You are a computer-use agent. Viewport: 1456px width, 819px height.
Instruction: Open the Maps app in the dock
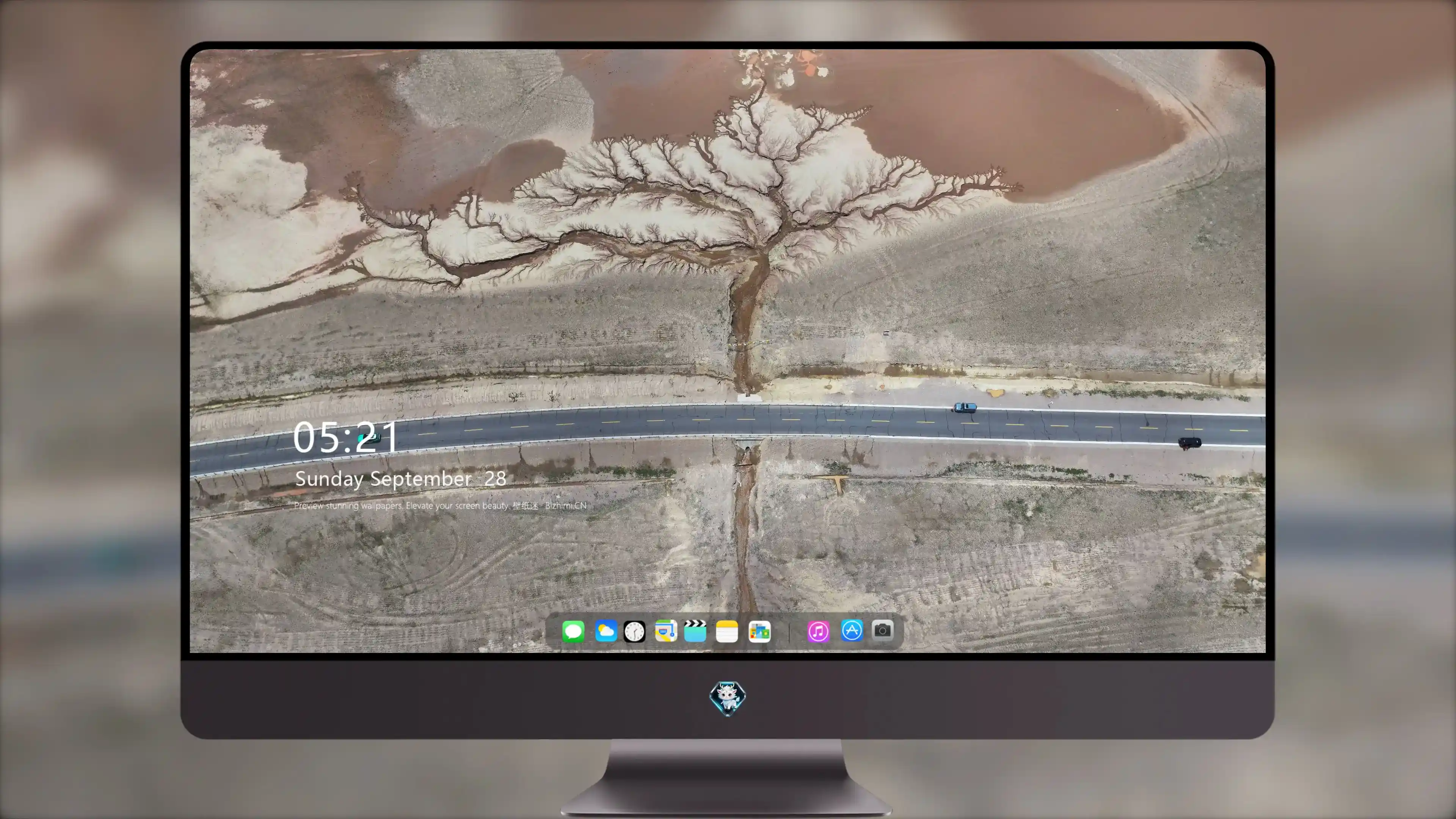click(666, 631)
